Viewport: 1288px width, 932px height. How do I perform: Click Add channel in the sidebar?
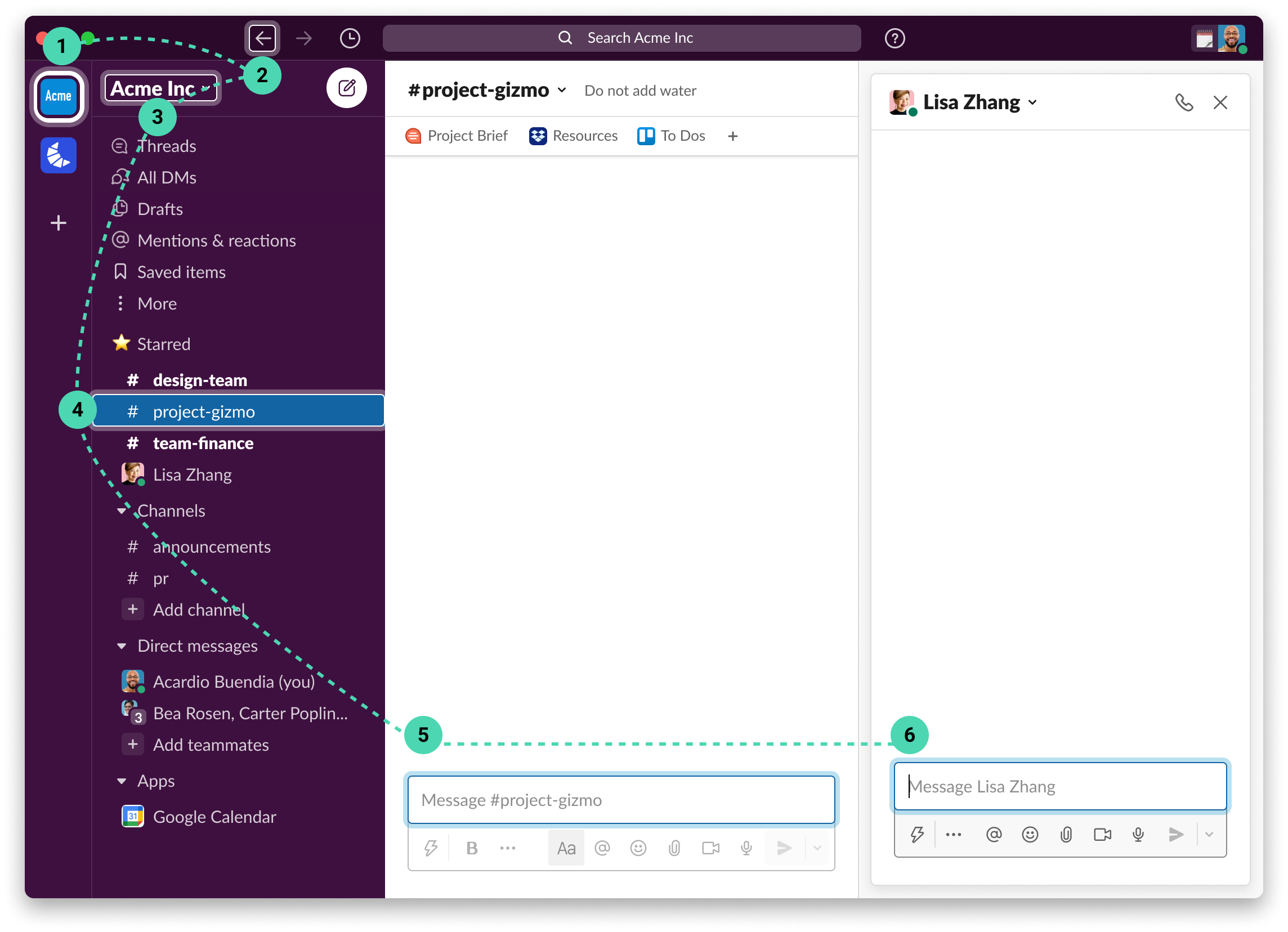199,609
